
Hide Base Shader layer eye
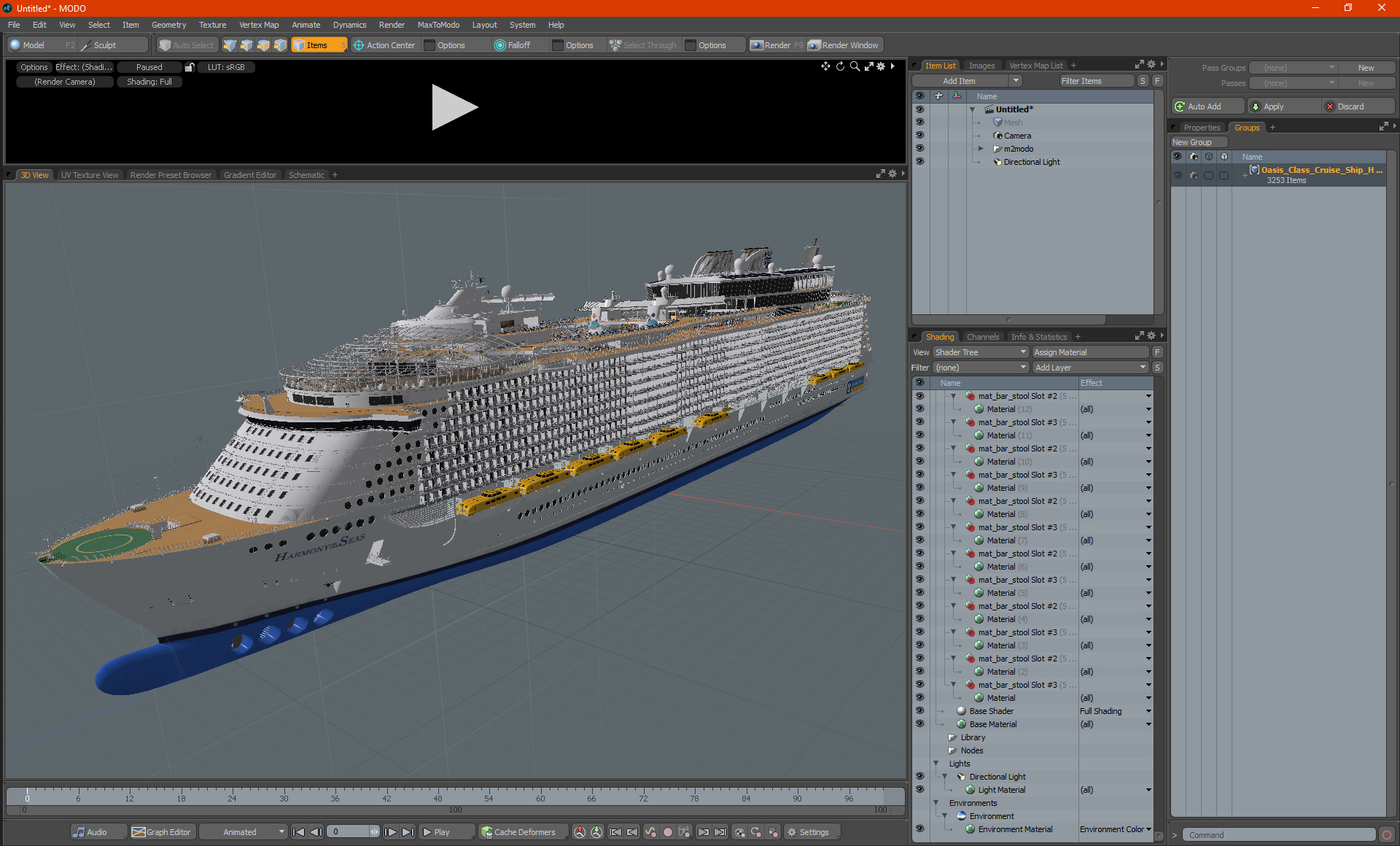coord(919,711)
